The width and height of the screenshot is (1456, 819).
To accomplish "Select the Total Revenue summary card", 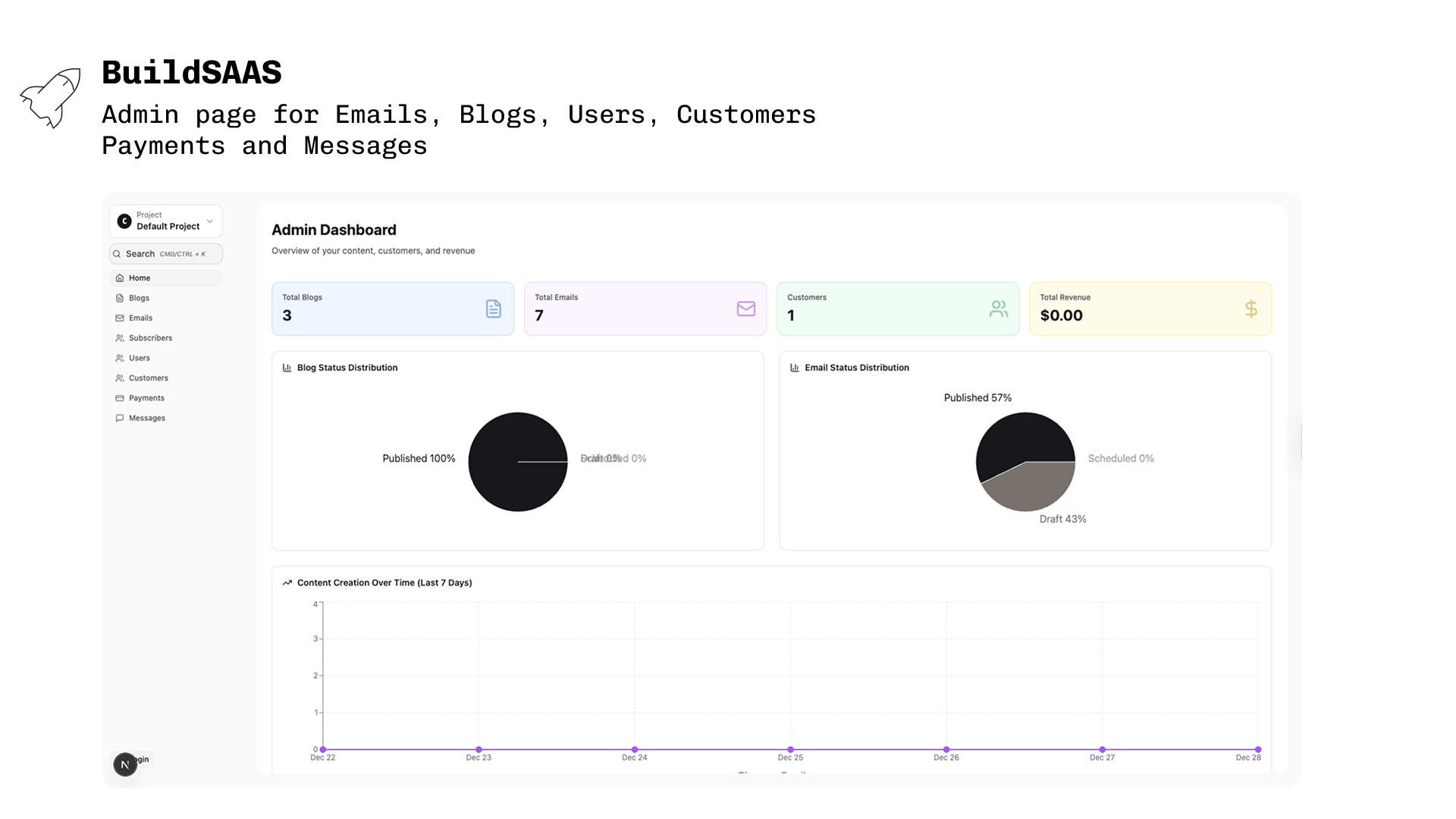I will [1150, 309].
